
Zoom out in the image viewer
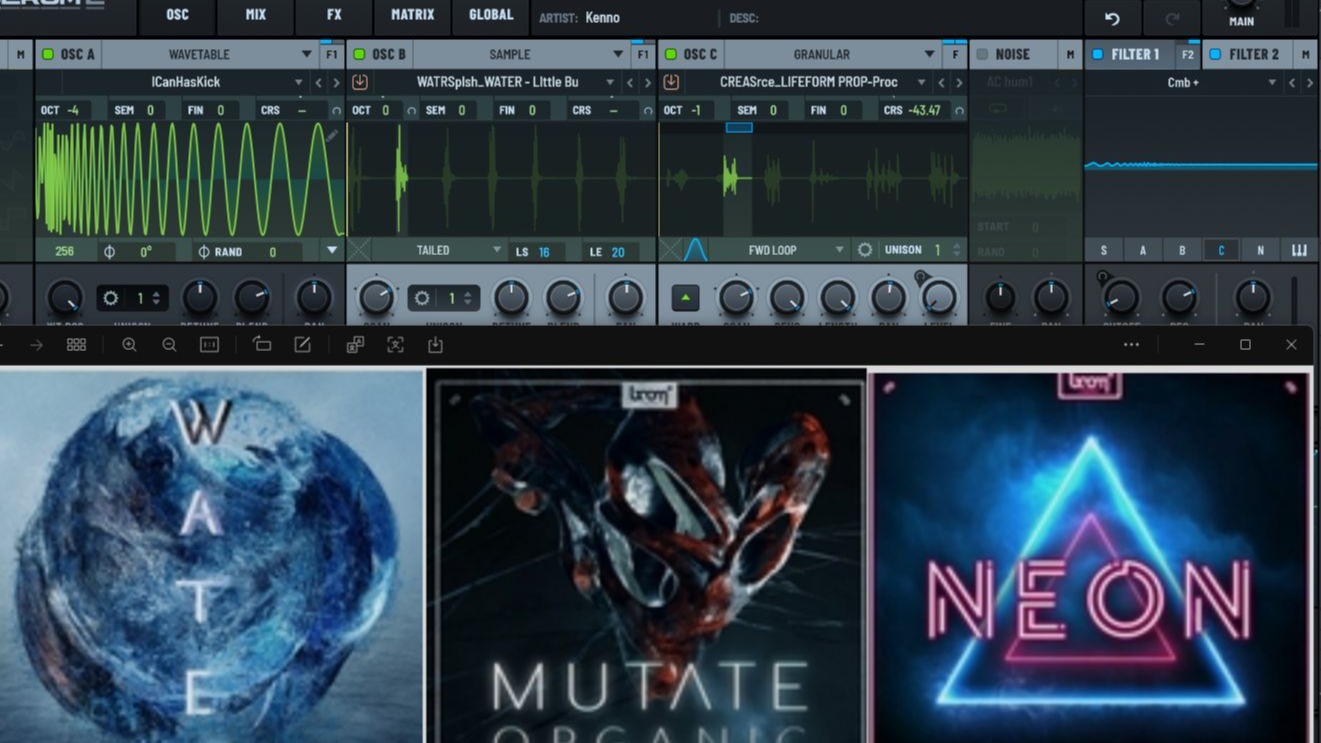(169, 345)
